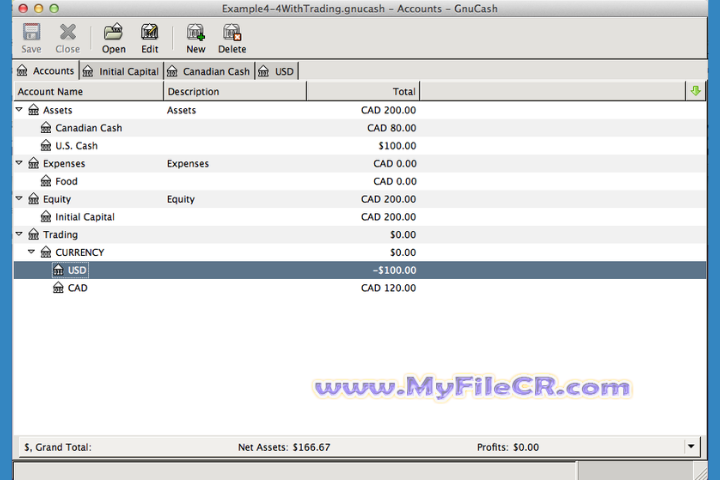This screenshot has width=720, height=480.
Task: Click the bank icon beside Equity
Action: point(34,199)
